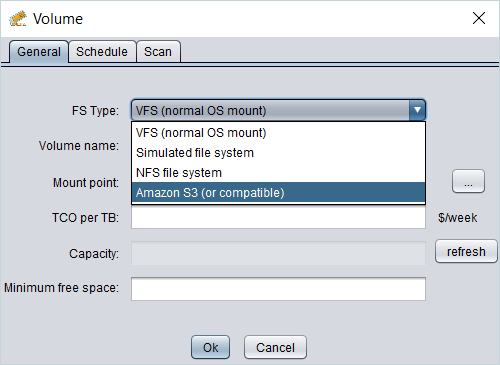The height and width of the screenshot is (365, 500).
Task: Confirm with the Ok button
Action: pos(210,347)
